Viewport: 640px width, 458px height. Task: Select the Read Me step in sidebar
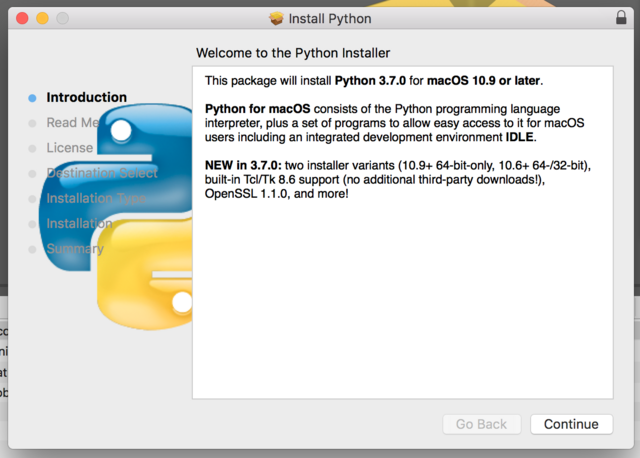click(73, 122)
